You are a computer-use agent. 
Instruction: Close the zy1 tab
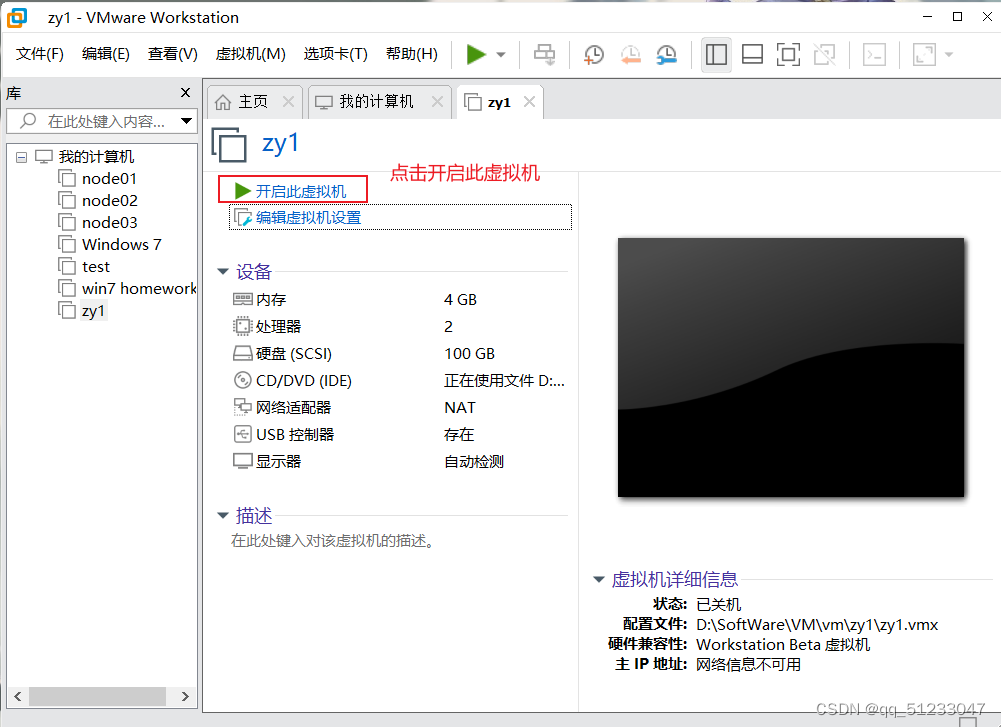(529, 101)
